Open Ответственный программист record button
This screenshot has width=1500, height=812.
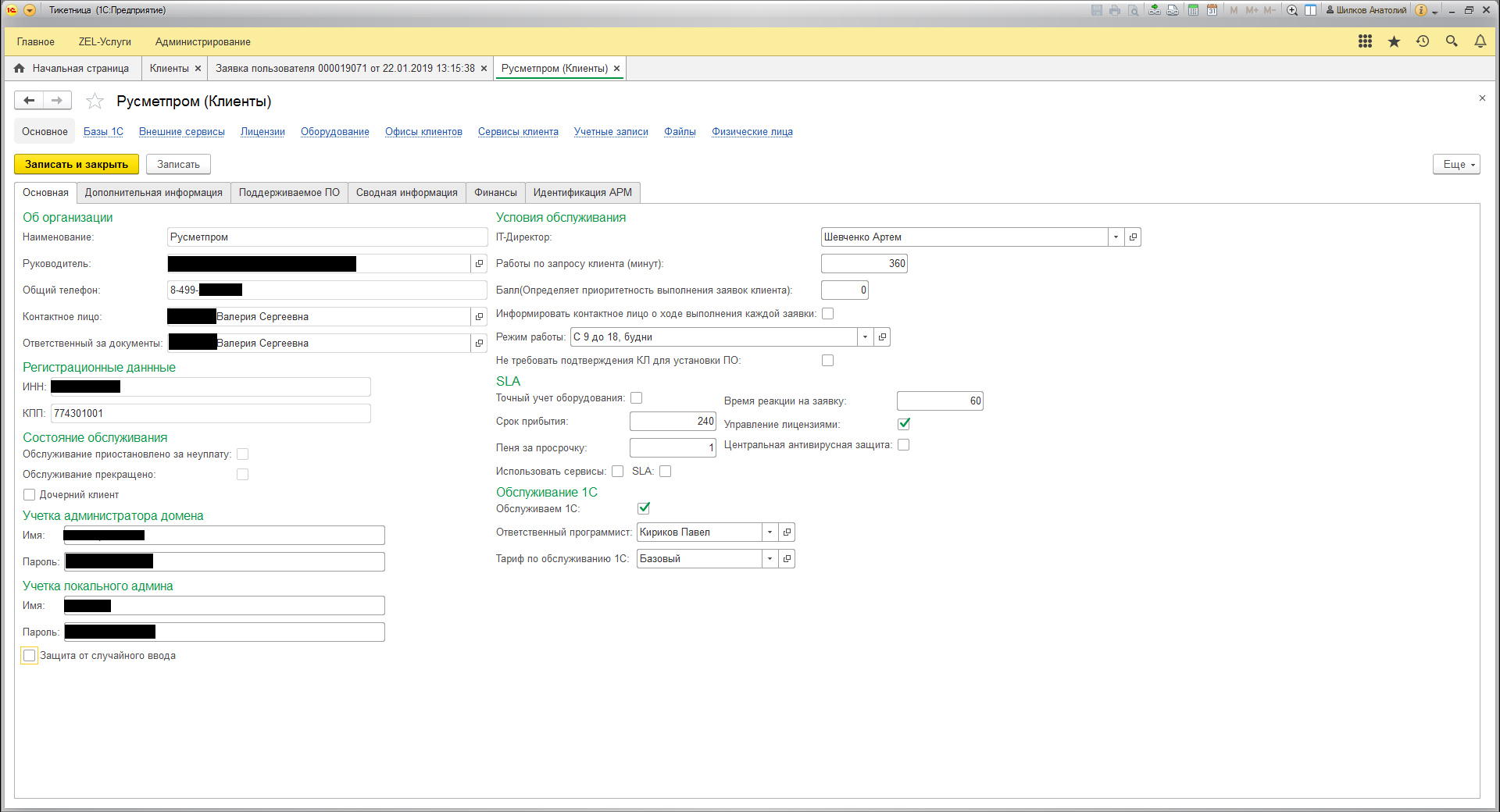click(x=787, y=532)
